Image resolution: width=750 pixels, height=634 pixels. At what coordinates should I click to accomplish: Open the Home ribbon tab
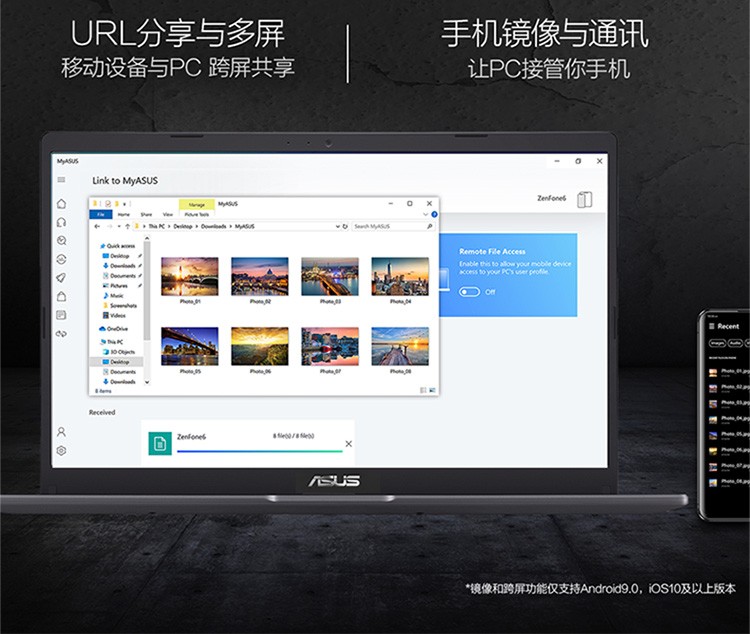coord(123,214)
